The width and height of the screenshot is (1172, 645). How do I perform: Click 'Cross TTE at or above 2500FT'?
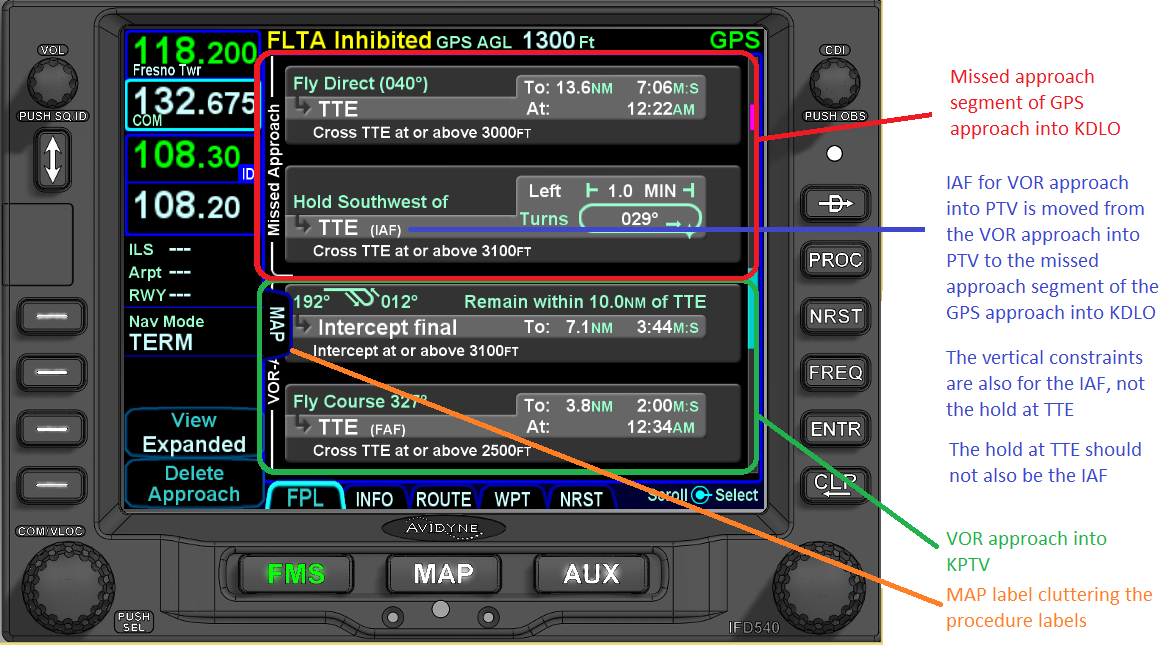pos(422,451)
